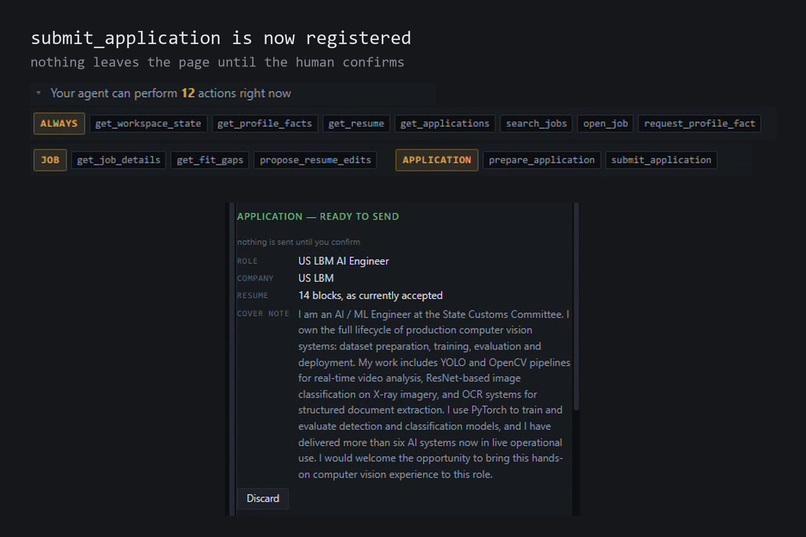Click the company value 'US LBM'
806x537 pixels.
316,278
